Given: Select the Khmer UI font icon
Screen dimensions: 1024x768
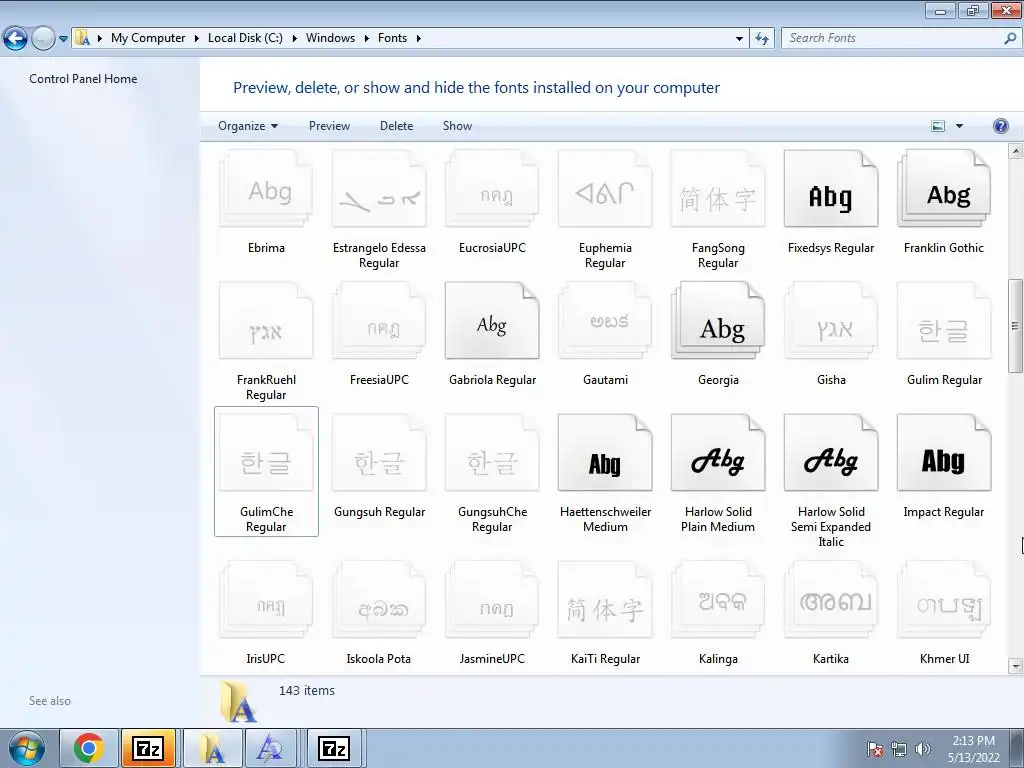Looking at the screenshot, I should [x=944, y=599].
